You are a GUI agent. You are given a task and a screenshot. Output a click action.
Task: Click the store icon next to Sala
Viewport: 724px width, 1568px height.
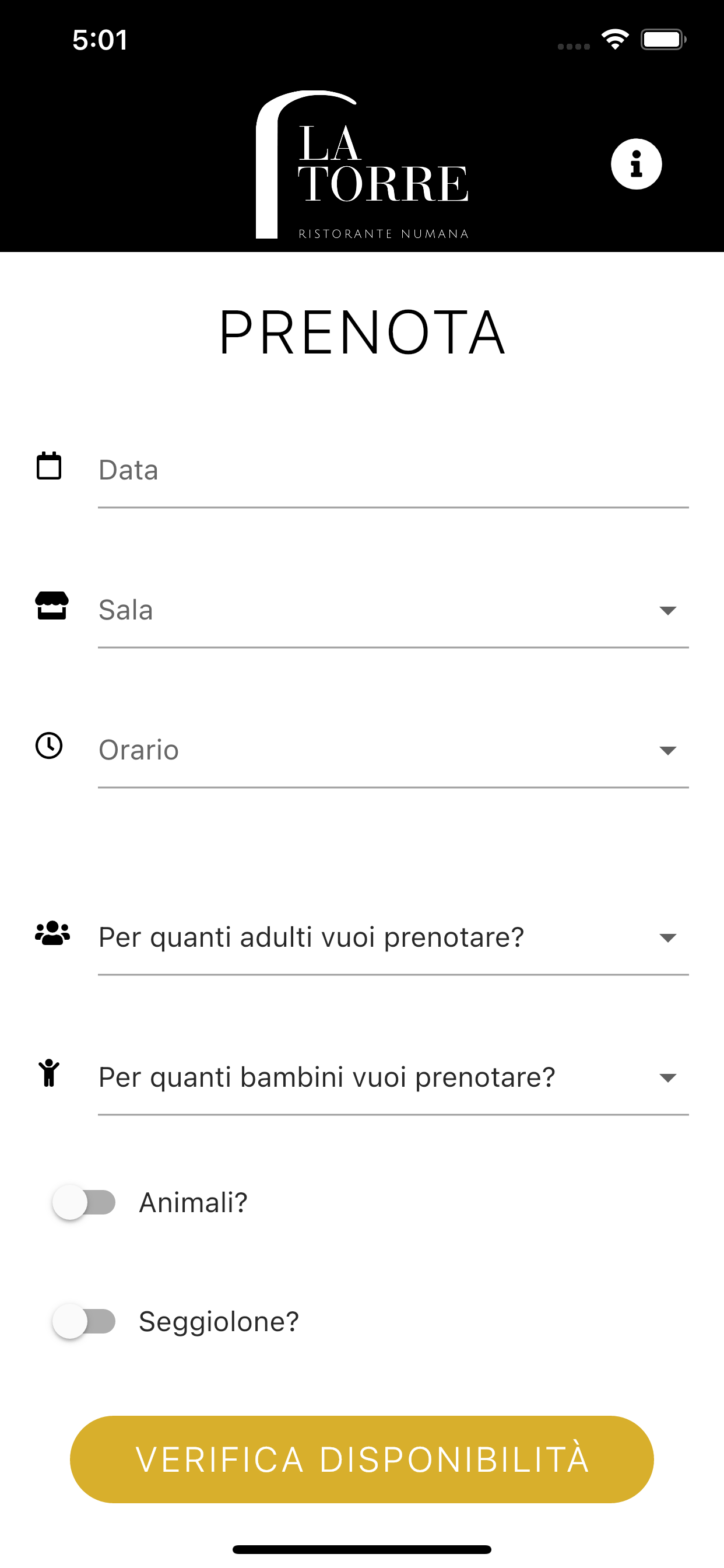tap(52, 605)
